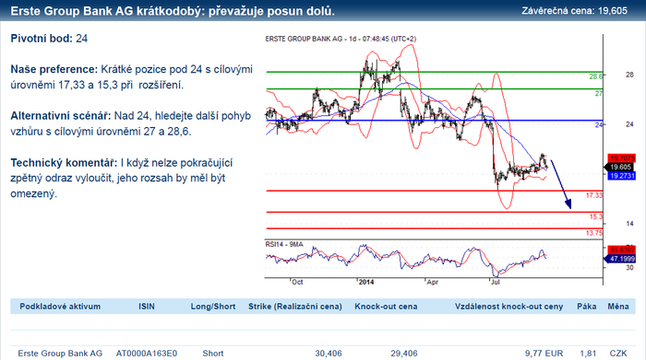The image size is (646, 360).
Task: Click the 'ISIN' column header
Action: pos(146,306)
